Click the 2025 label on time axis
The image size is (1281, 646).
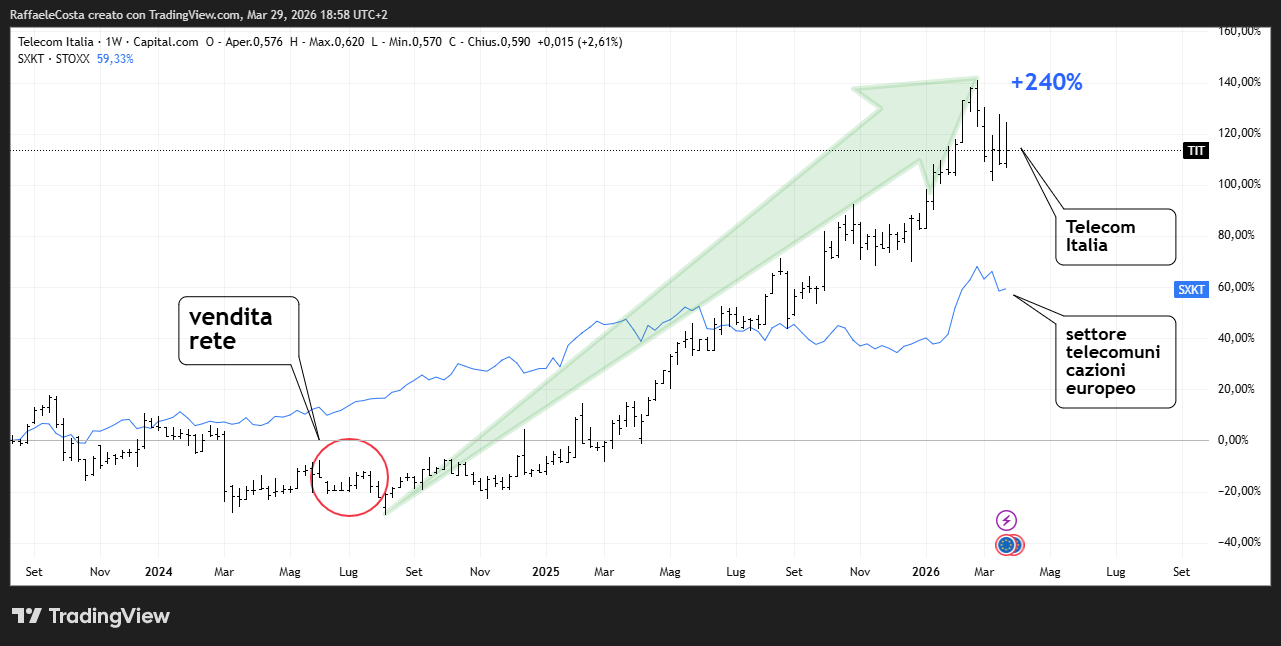coord(545,573)
